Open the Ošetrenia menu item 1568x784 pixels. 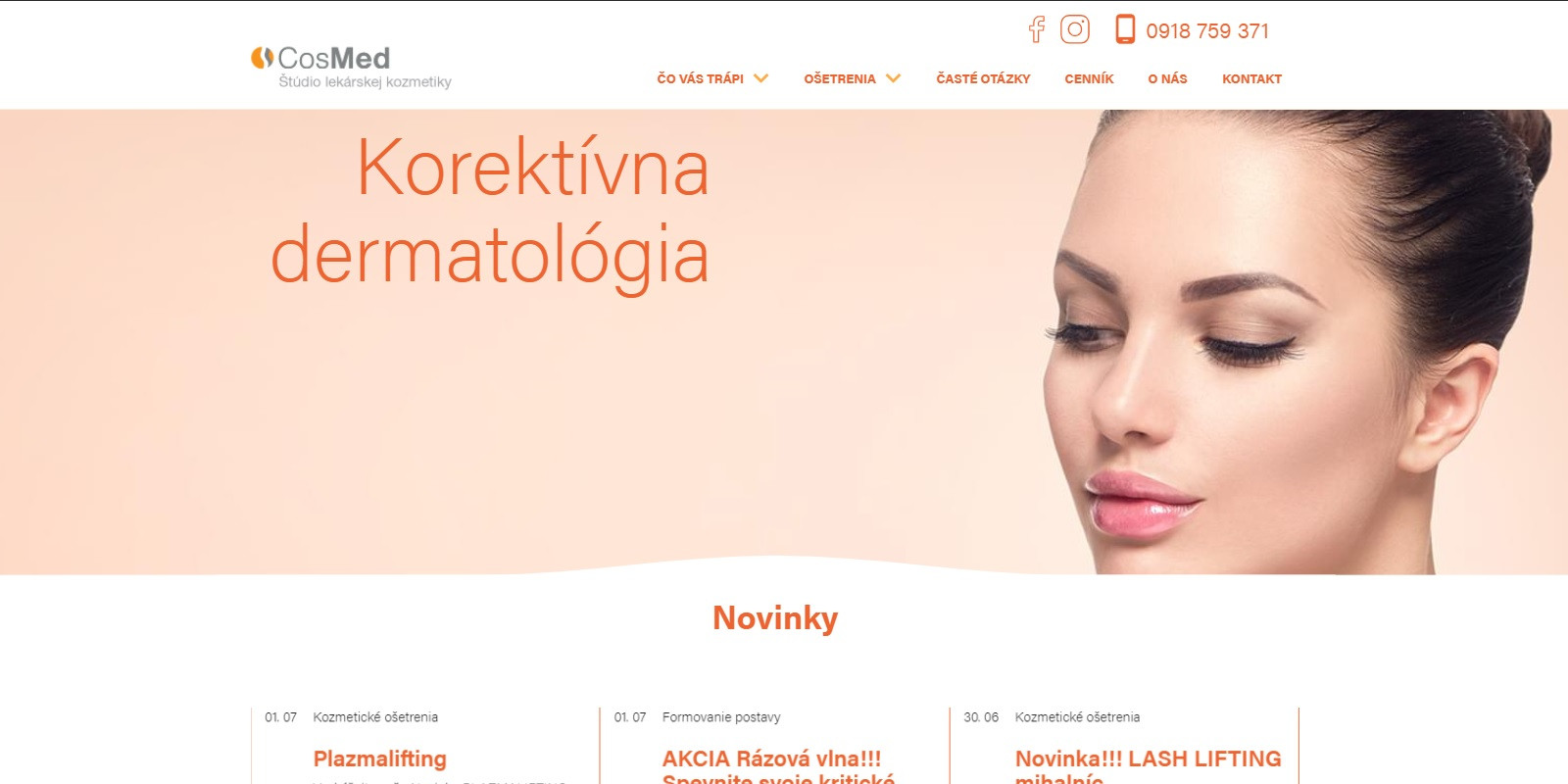pyautogui.click(x=840, y=78)
